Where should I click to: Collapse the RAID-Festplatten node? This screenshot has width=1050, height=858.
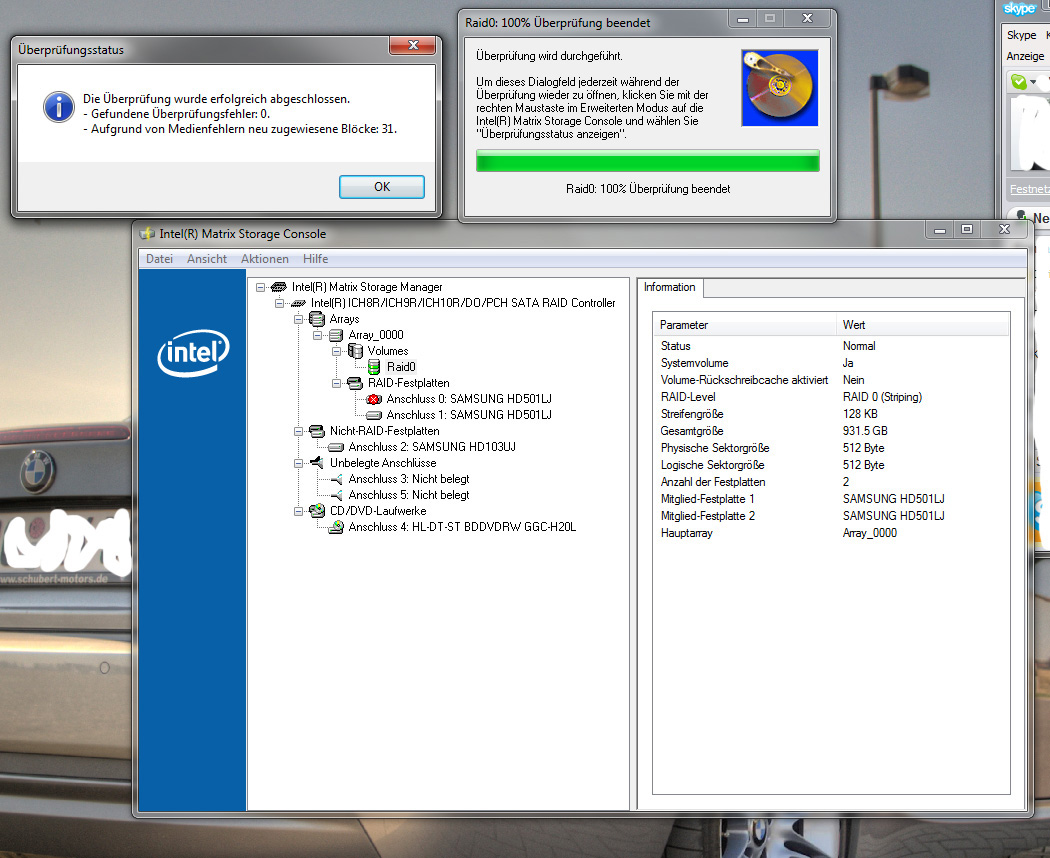[x=336, y=383]
